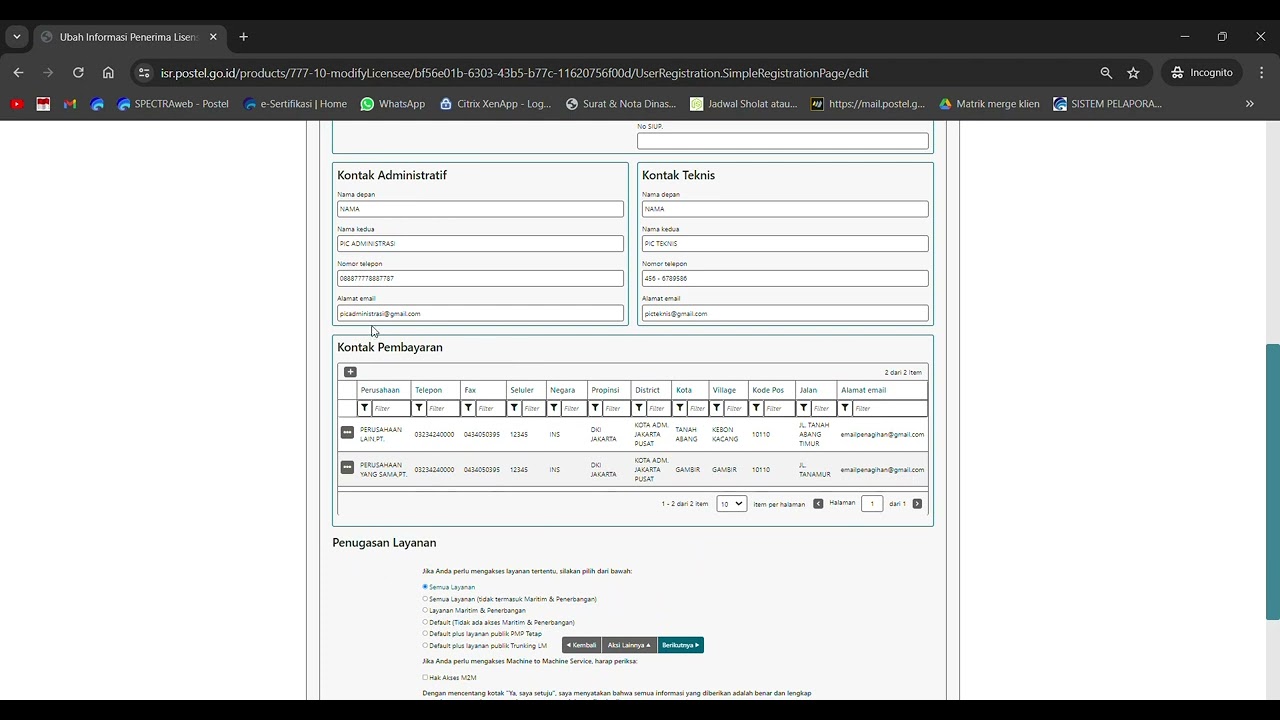Click the District column filter funnel icon
The height and width of the screenshot is (720, 1280).
pyautogui.click(x=638, y=408)
